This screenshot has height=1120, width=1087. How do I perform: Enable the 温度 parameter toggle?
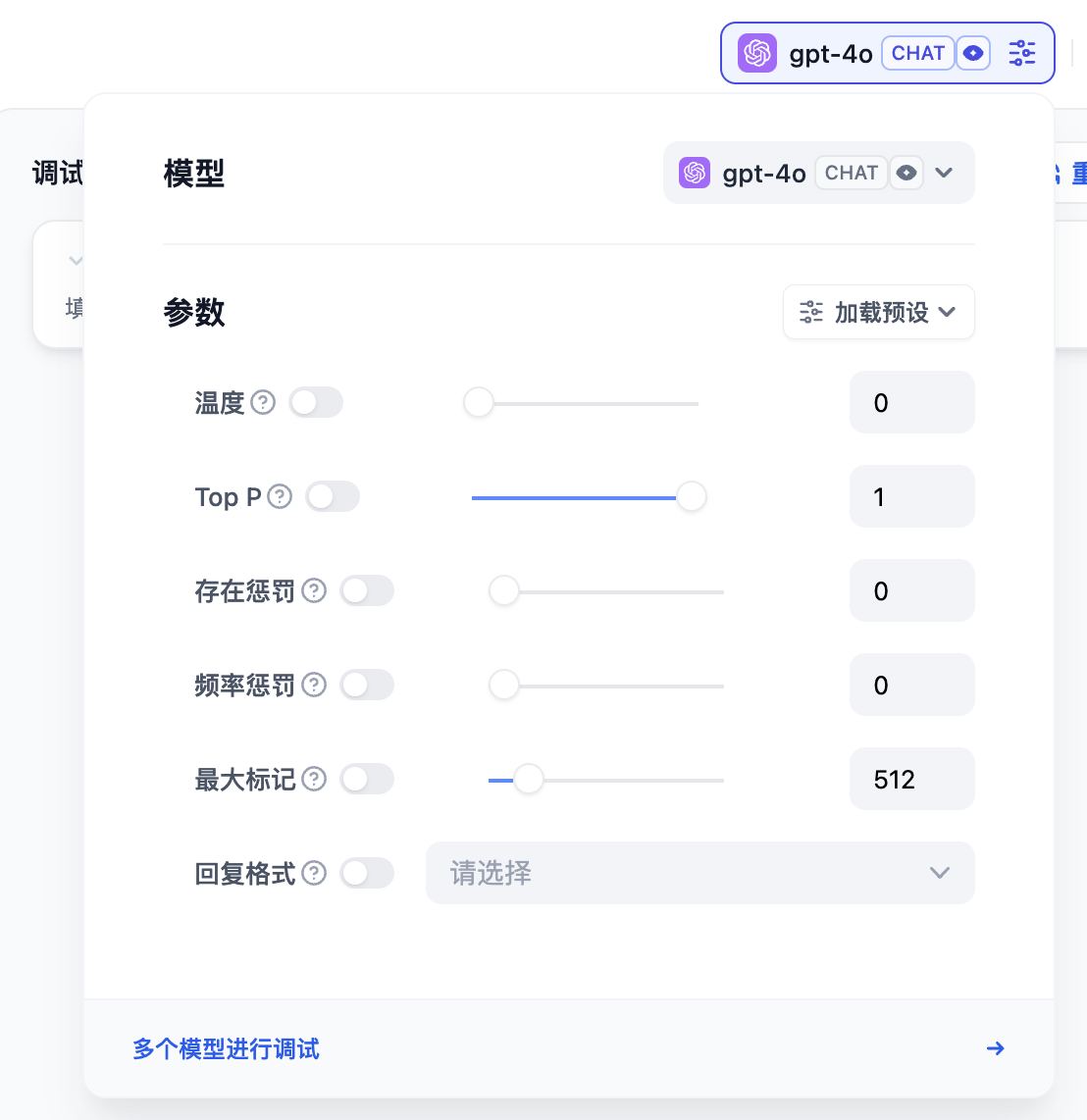(x=316, y=402)
